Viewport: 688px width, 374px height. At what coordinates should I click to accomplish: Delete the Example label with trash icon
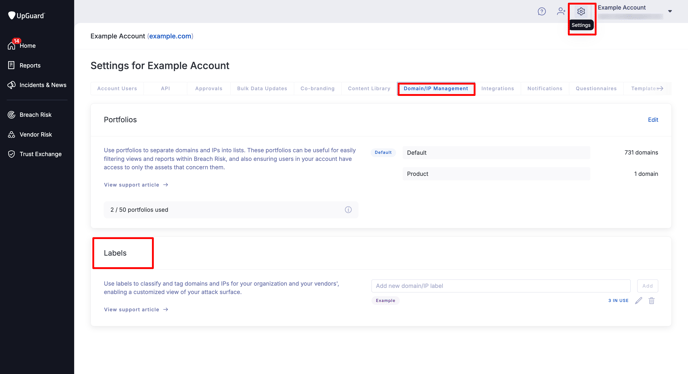pyautogui.click(x=652, y=301)
